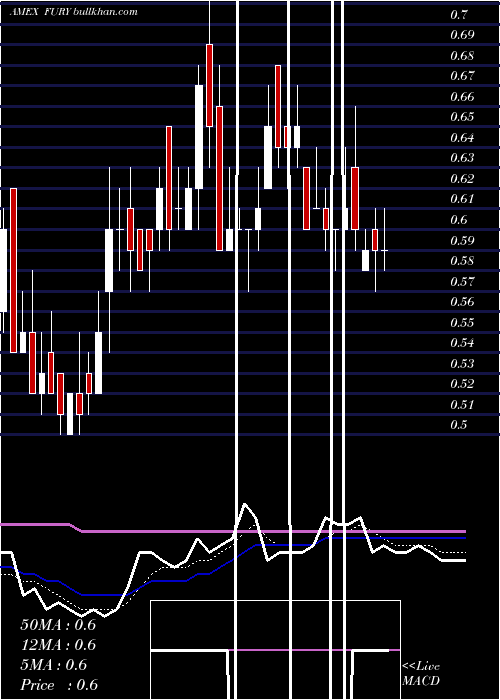
Task: Click the pink 50MA line in the indicator panel
Action: tap(232, 531)
